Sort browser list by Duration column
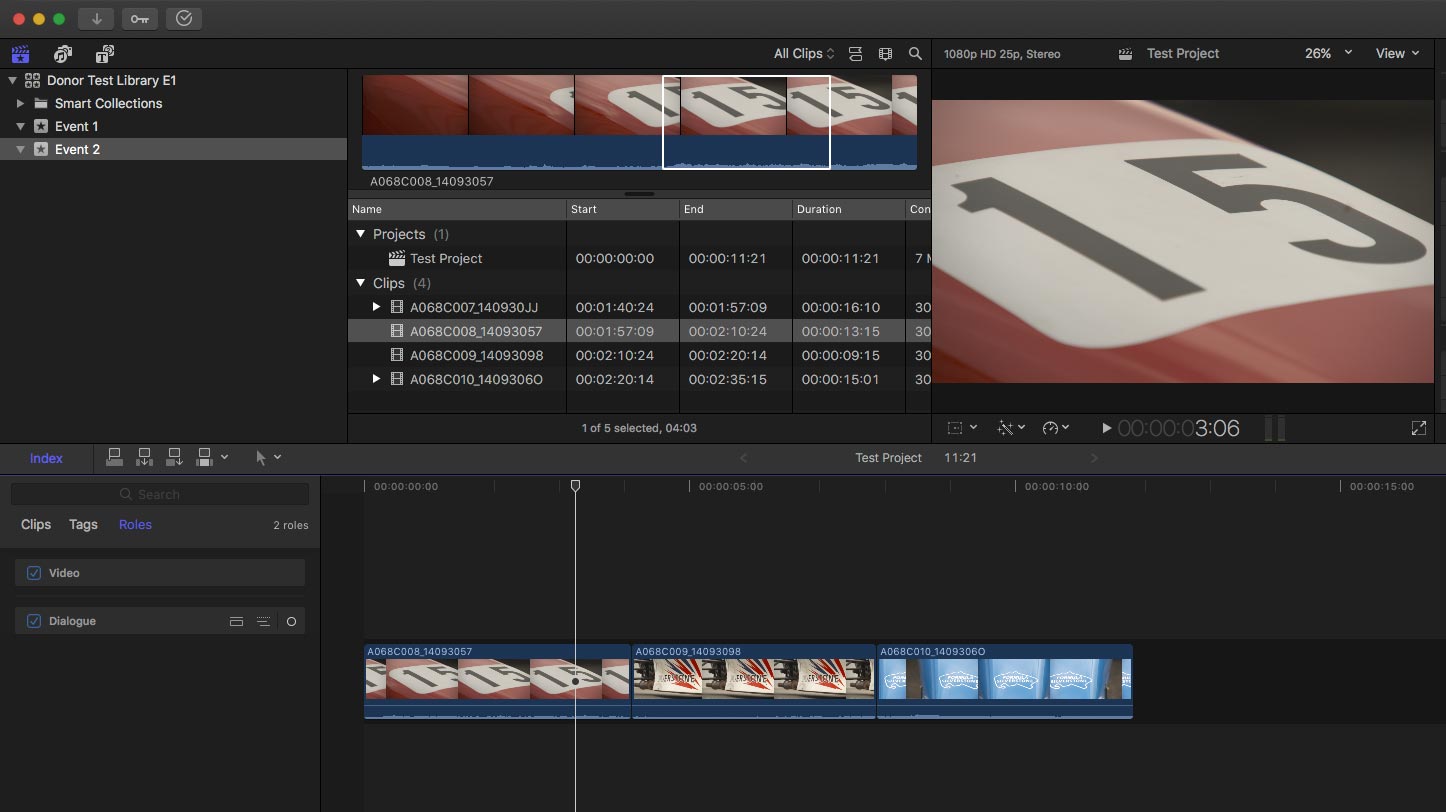The image size is (1446, 812). pyautogui.click(x=848, y=209)
